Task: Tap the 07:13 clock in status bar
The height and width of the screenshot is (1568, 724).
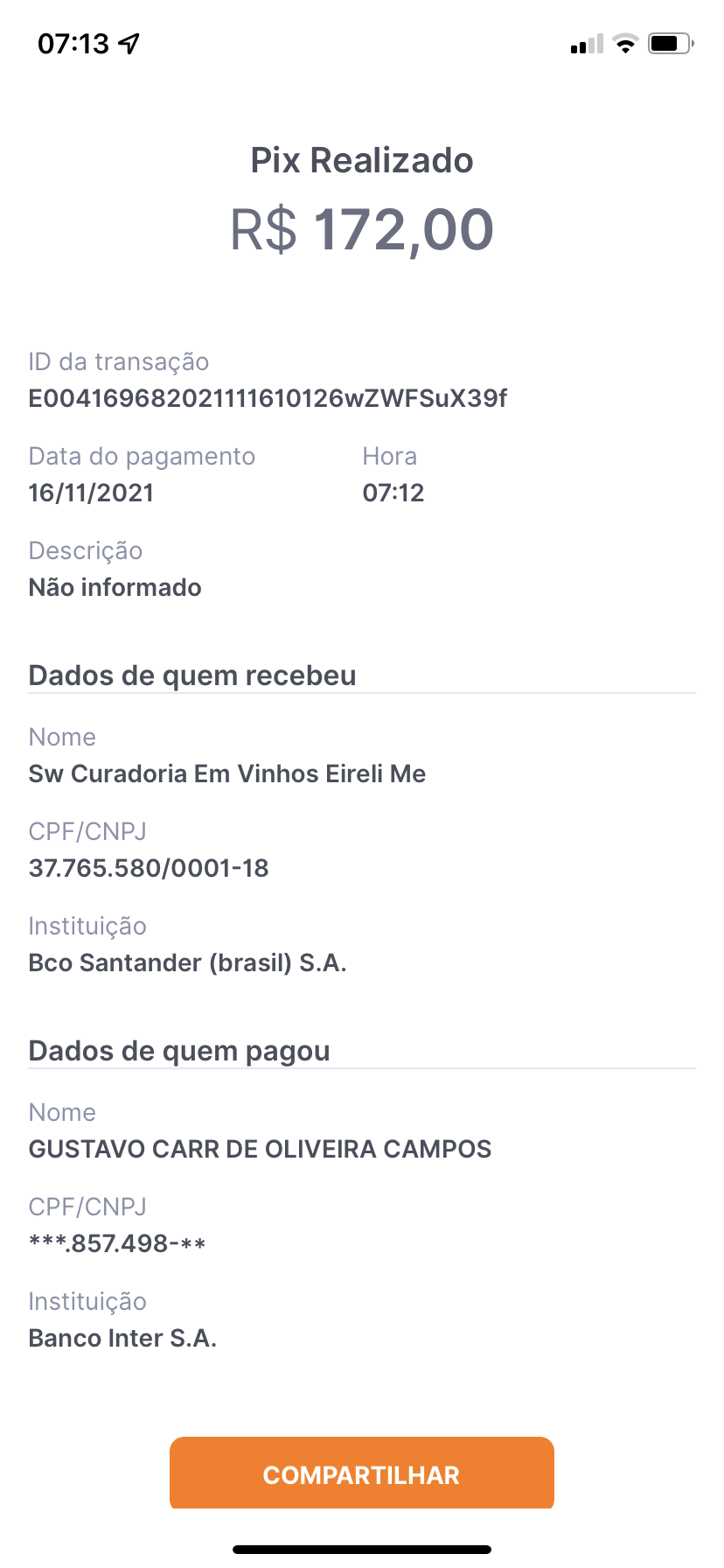Action: click(x=73, y=43)
